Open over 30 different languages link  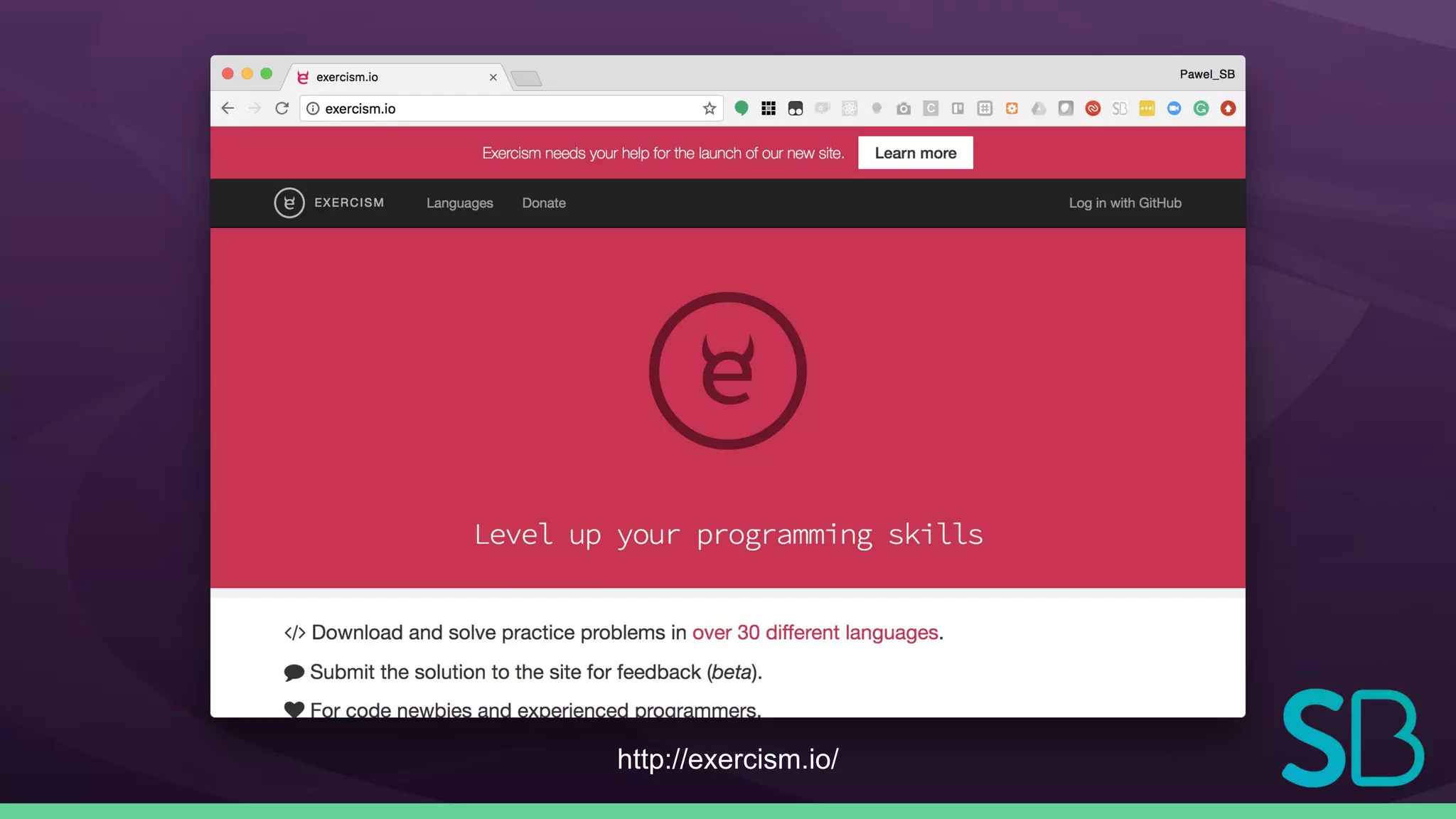pyautogui.click(x=815, y=632)
